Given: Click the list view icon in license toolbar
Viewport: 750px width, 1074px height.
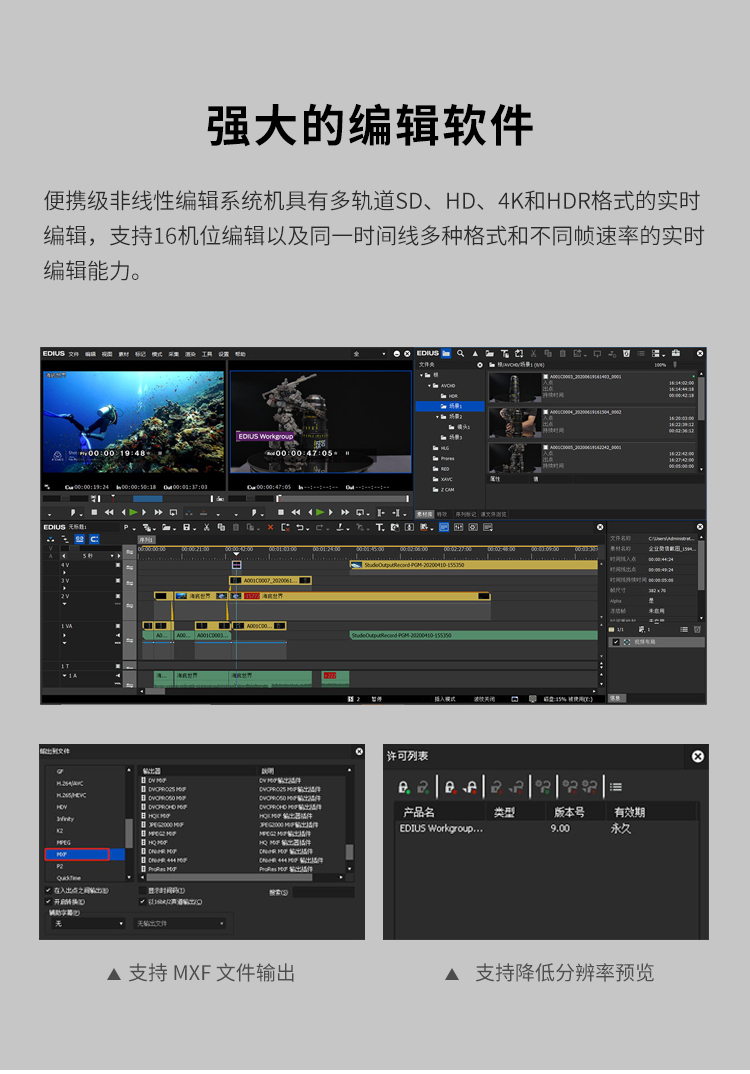Looking at the screenshot, I should click(616, 787).
